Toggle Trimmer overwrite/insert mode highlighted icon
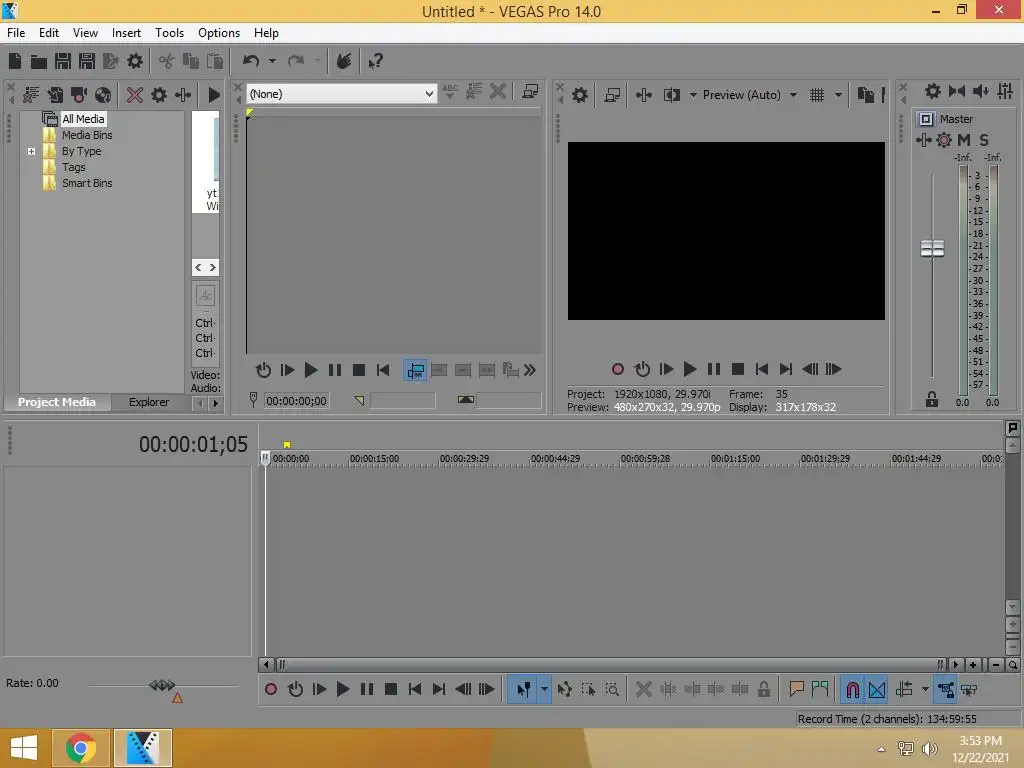This screenshot has height=768, width=1024. point(415,370)
